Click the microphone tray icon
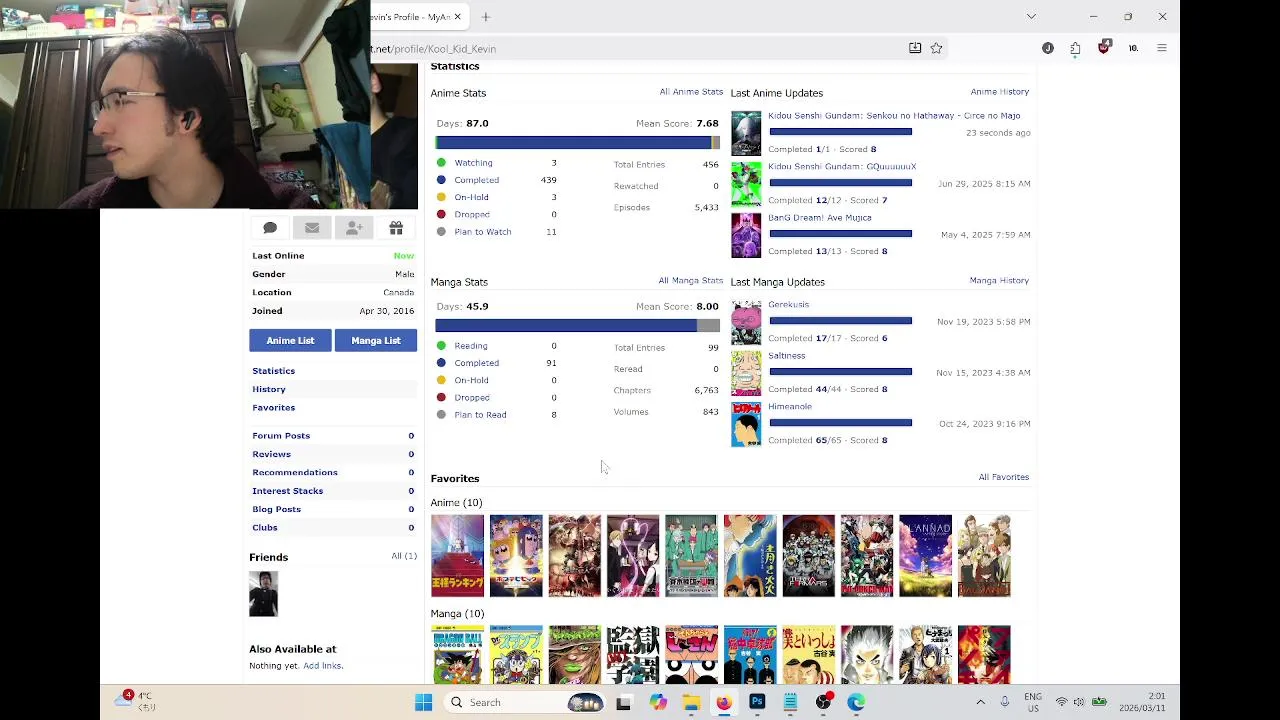 click(1005, 702)
